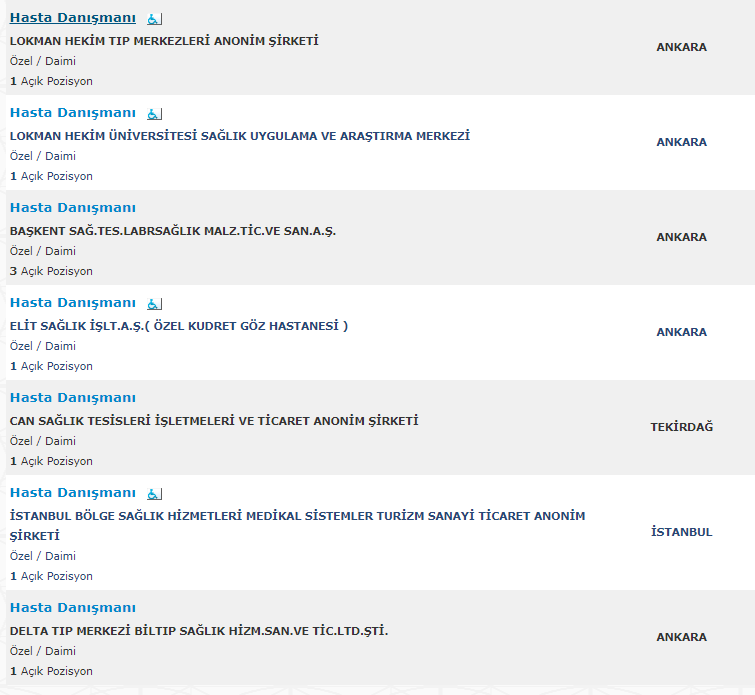
Task: Click ELİT SAĞLIK ÖZEL KUDRET GÖZ HASTANESİ name
Action: (x=179, y=326)
